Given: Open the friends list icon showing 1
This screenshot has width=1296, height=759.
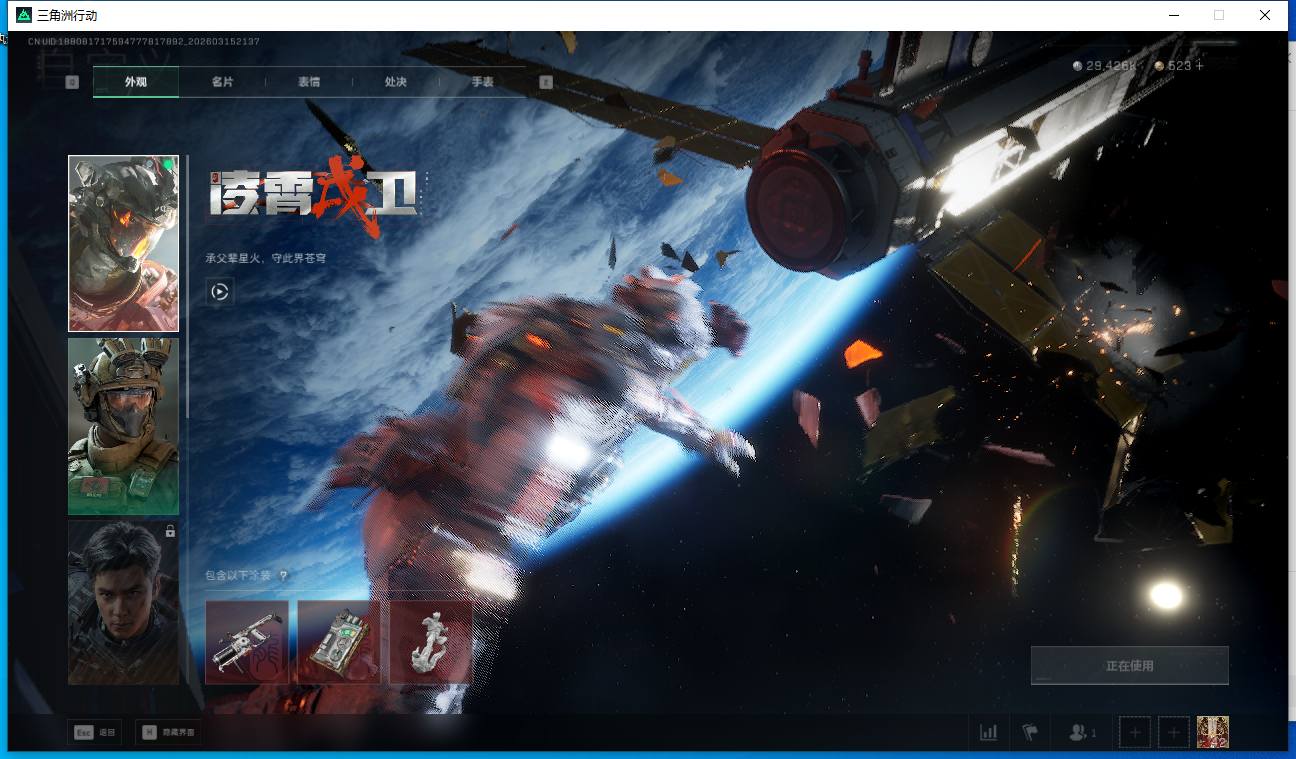Looking at the screenshot, I should (1082, 733).
